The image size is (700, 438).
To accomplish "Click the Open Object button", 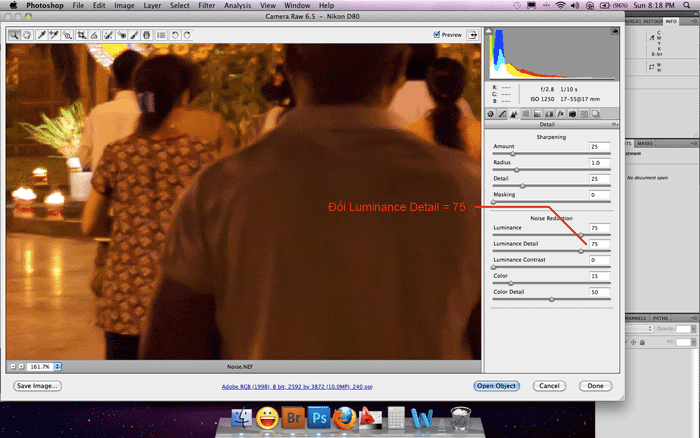I will coord(497,385).
